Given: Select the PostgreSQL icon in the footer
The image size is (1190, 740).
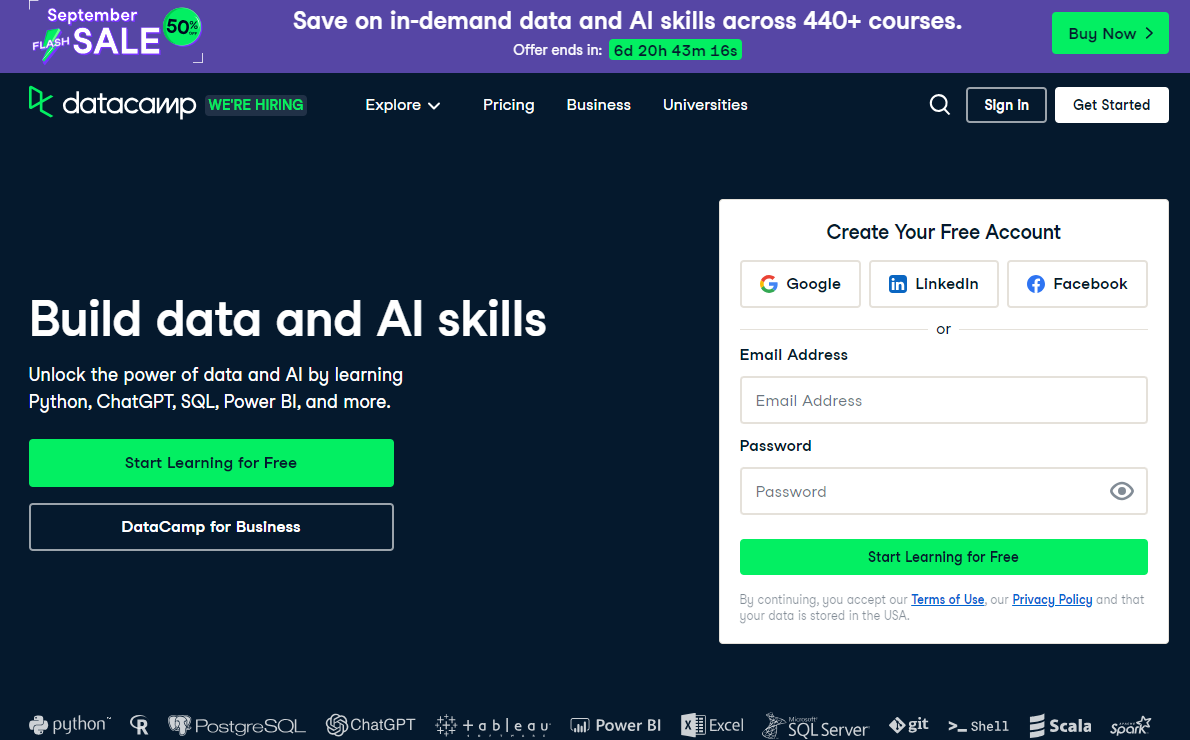Looking at the screenshot, I should click(237, 724).
